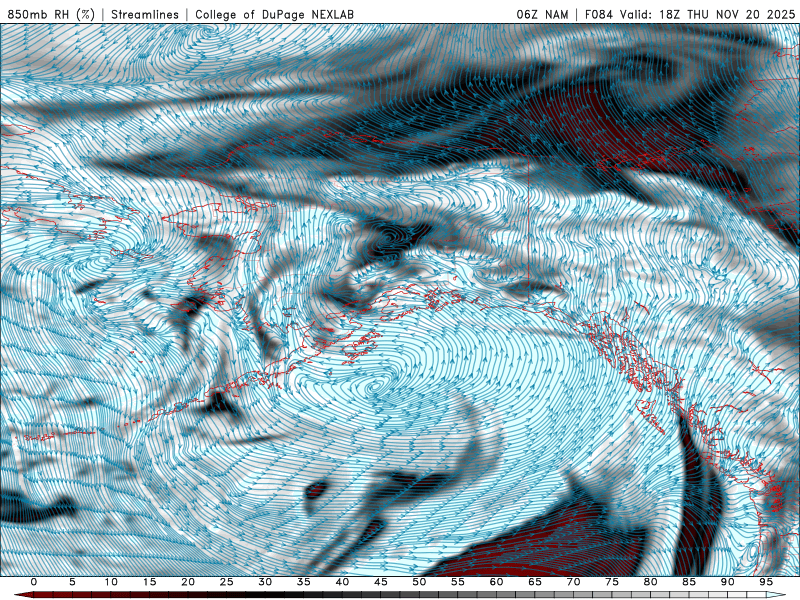This screenshot has height=600, width=800.
Task: Select the 50 value on the color scale
Action: pyautogui.click(x=419, y=582)
